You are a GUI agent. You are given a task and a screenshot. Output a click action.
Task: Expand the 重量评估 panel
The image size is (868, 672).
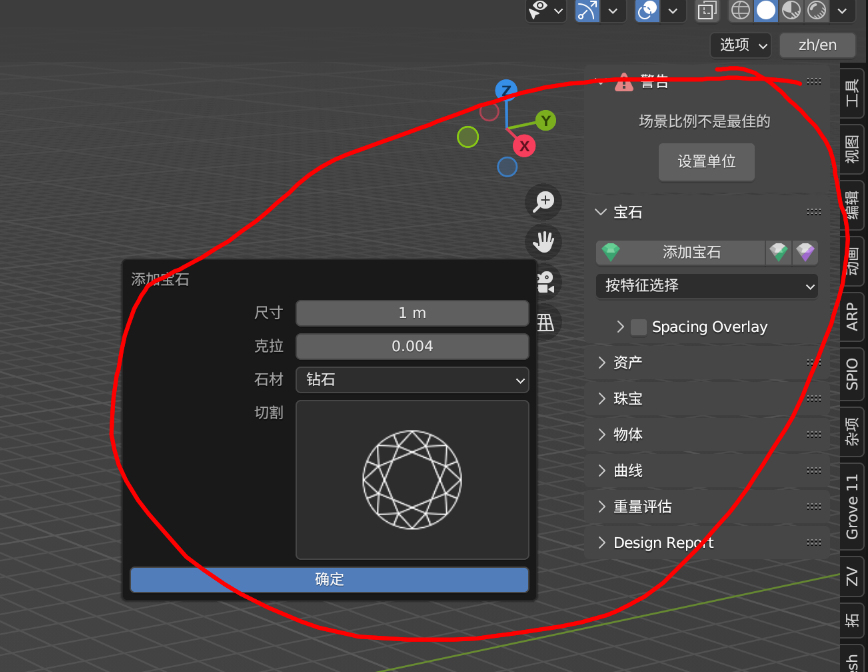click(602, 506)
